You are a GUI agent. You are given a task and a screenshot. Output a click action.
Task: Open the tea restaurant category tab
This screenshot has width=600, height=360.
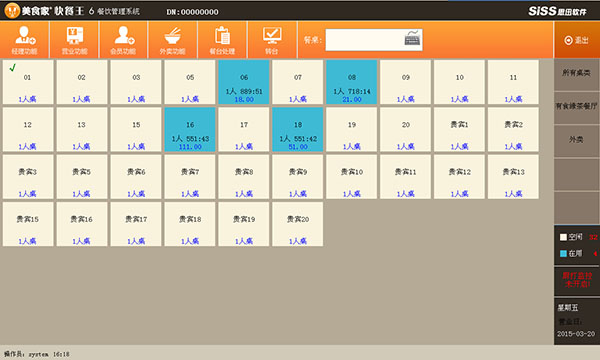[x=576, y=107]
